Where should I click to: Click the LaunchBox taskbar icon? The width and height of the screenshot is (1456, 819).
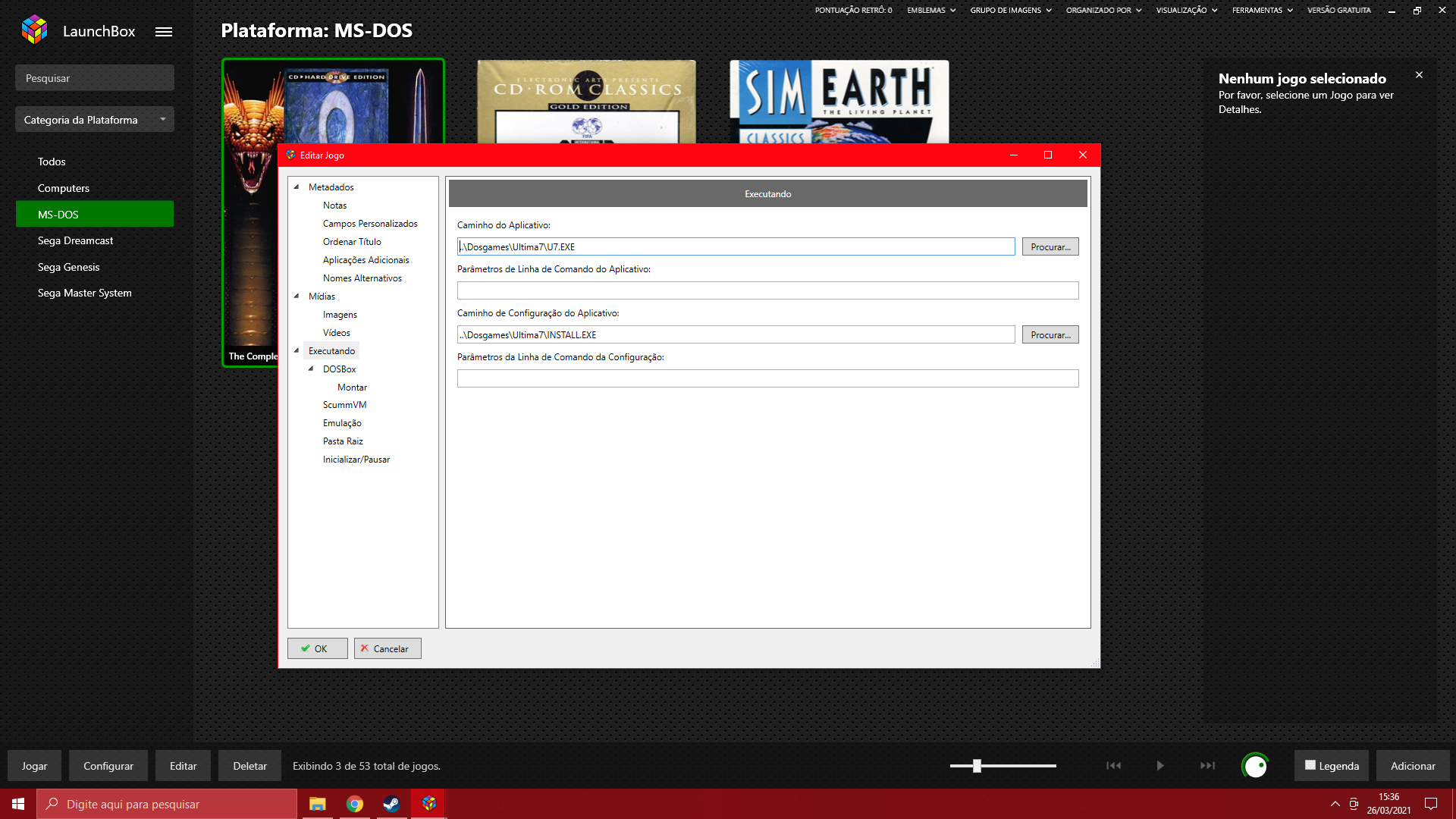[428, 804]
